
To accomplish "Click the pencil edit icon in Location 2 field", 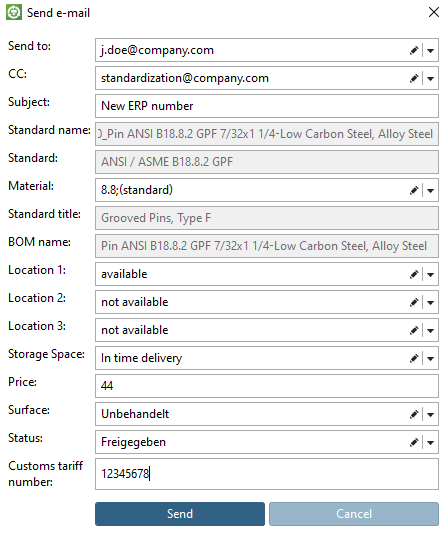I will click(414, 302).
